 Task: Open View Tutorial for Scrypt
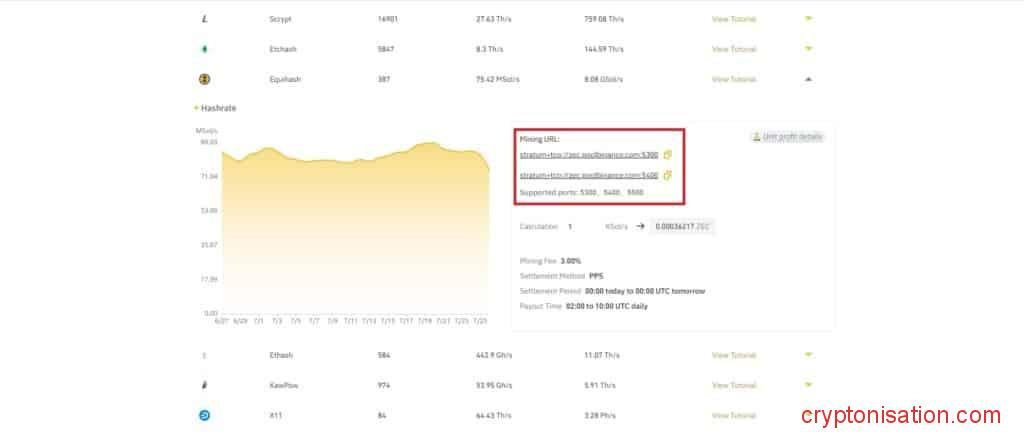point(733,19)
